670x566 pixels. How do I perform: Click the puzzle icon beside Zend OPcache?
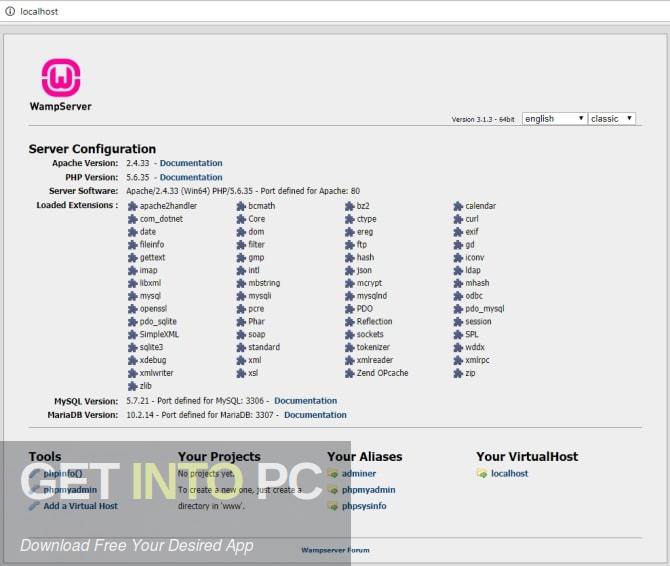tap(350, 373)
